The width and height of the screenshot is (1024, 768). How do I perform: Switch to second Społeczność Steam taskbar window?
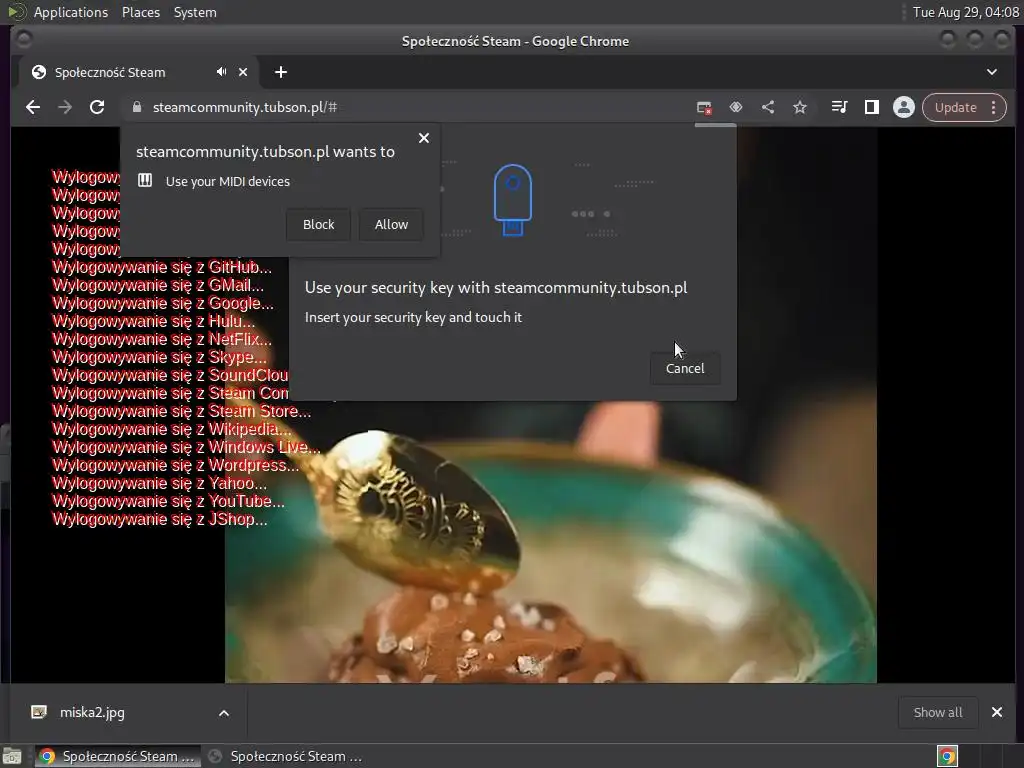pyautogui.click(x=286, y=756)
